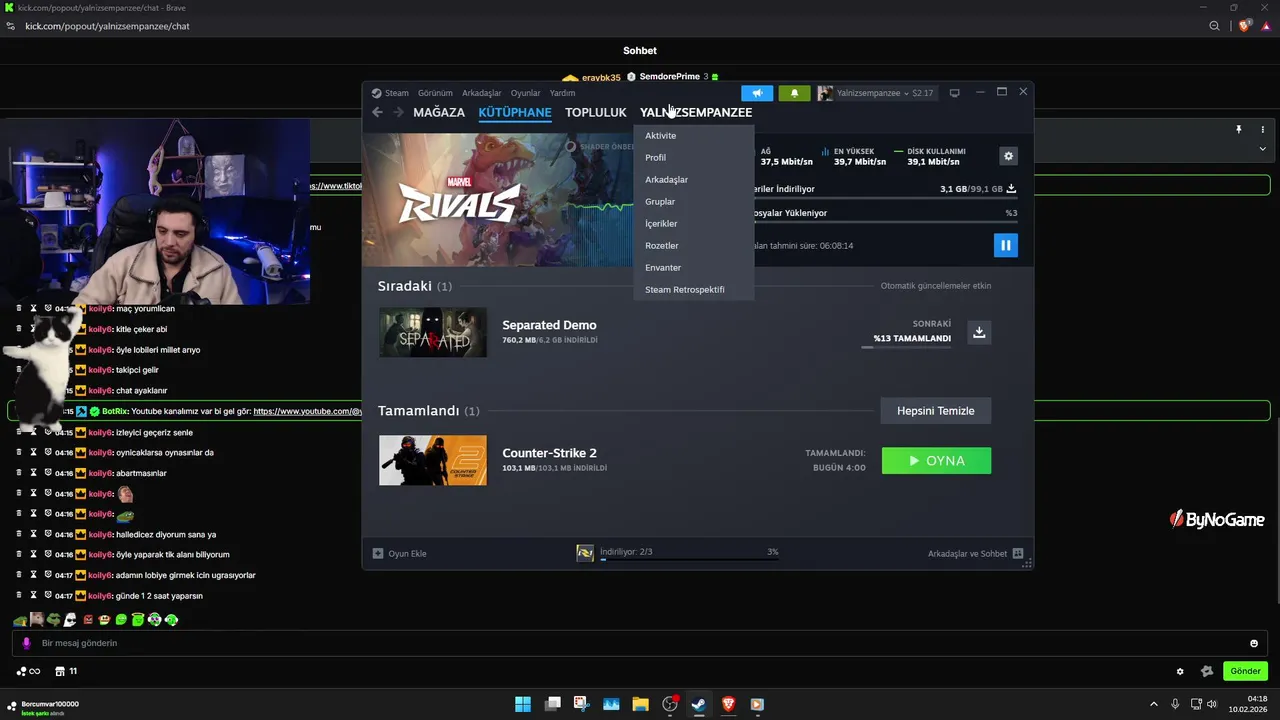
Task: Timeout user on 'adamın lobiye girmek' message
Action: point(33,575)
